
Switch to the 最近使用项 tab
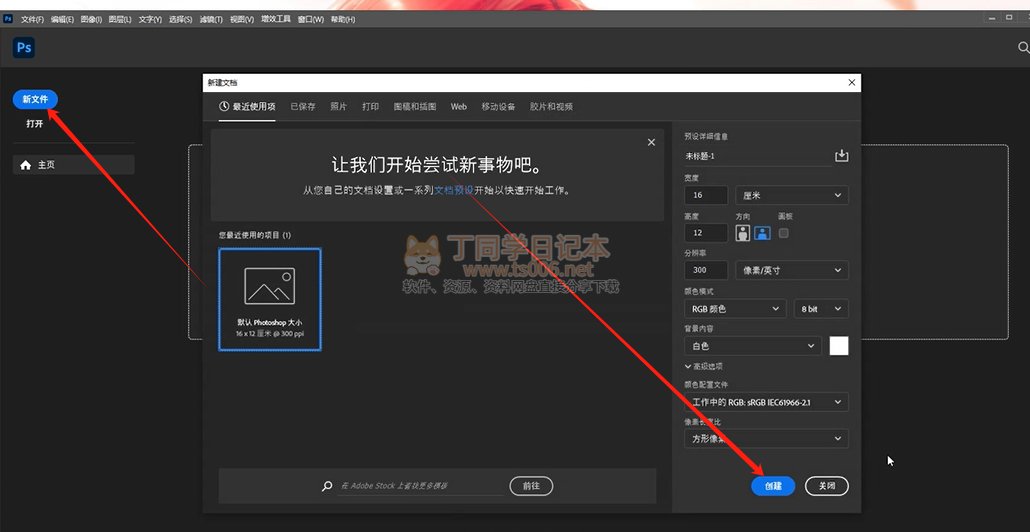coord(247,106)
